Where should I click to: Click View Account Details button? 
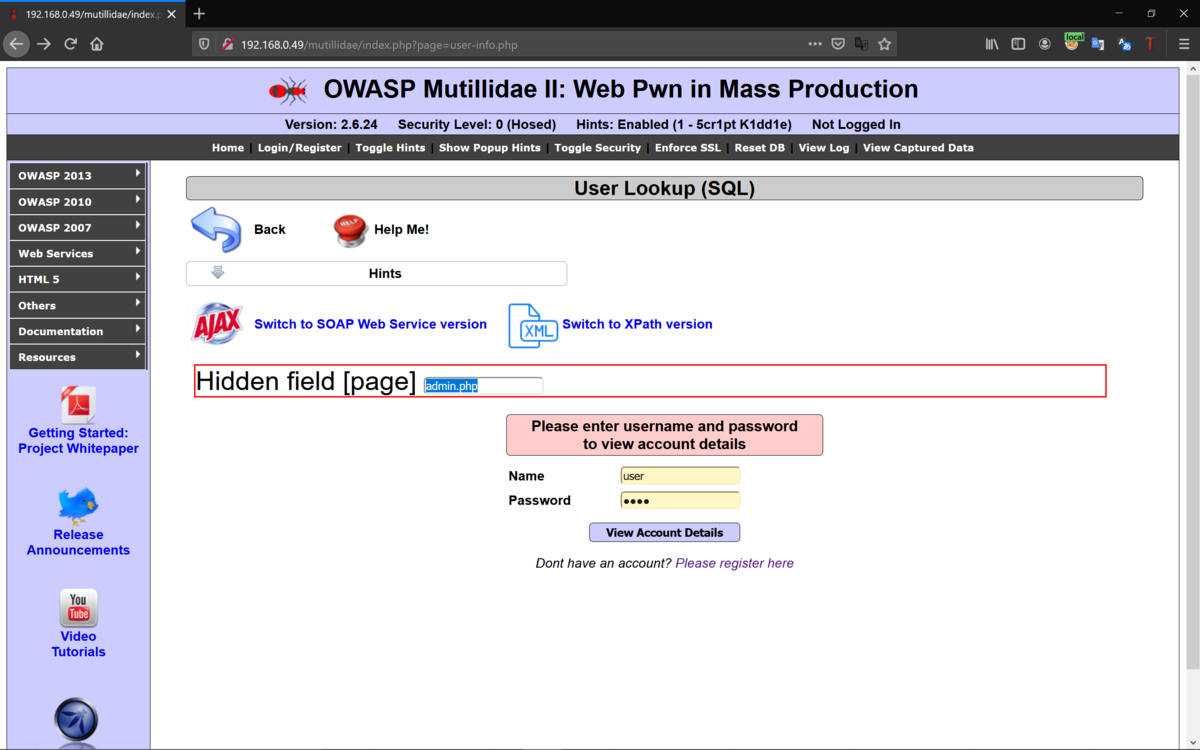pyautogui.click(x=664, y=533)
